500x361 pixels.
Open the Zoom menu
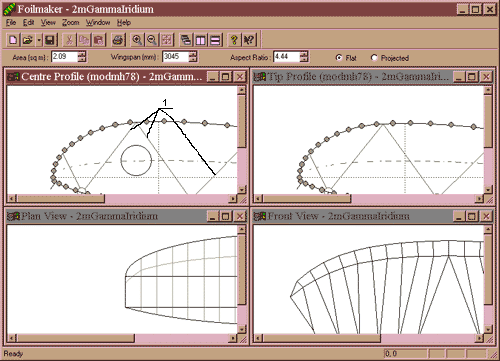click(x=71, y=22)
